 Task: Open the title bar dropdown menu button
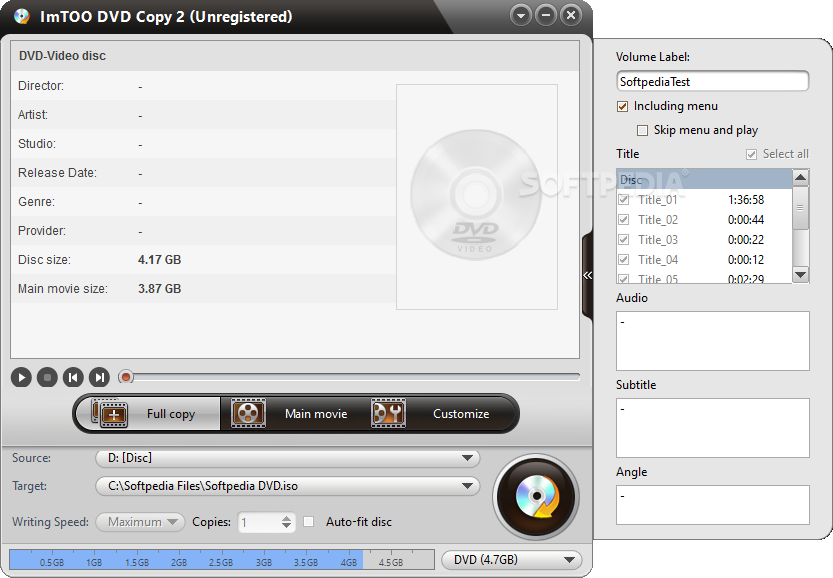pos(521,15)
